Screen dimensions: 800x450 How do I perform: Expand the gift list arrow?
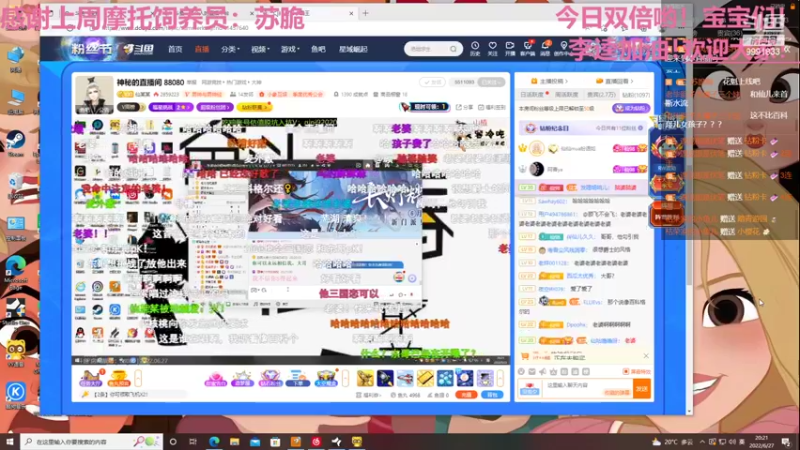coord(501,378)
